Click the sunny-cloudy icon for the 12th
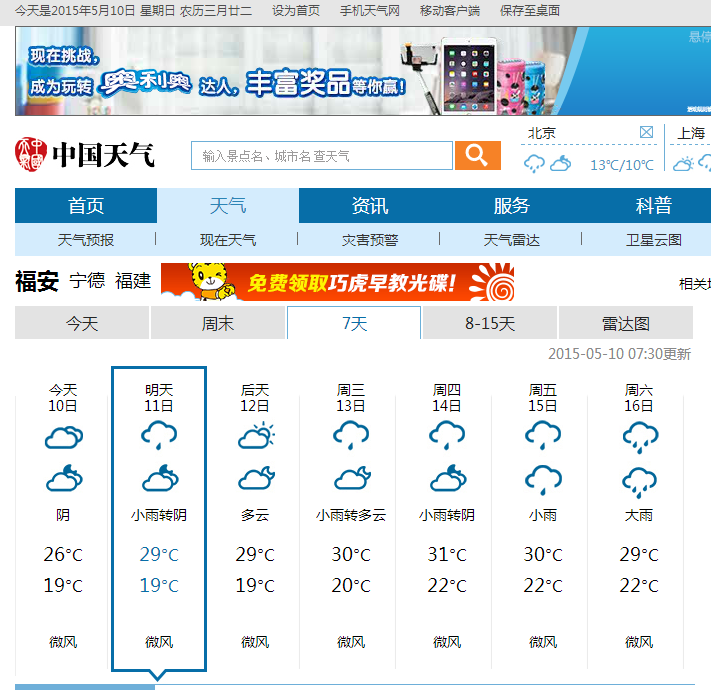The image size is (711, 690). 255,437
